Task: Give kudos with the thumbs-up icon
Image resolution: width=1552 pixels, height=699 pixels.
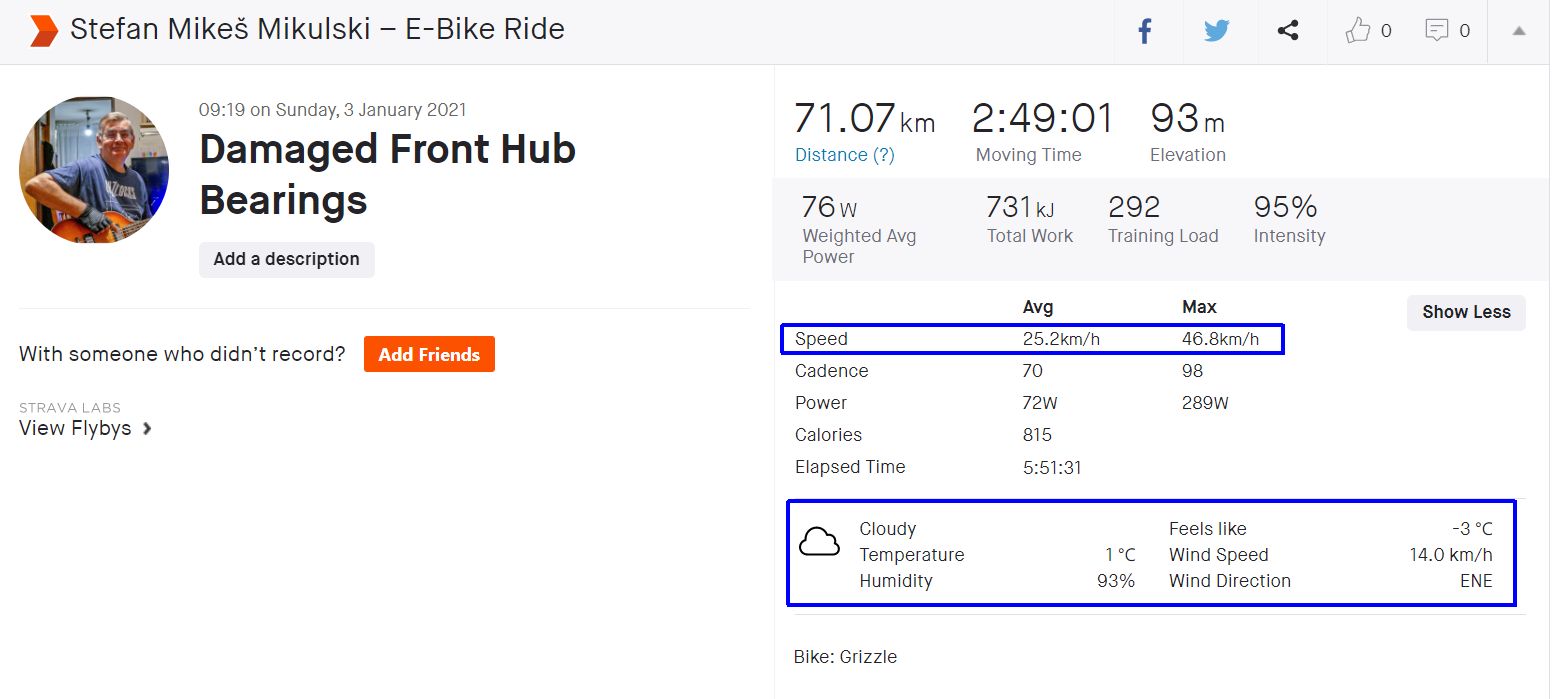Action: 1357,31
